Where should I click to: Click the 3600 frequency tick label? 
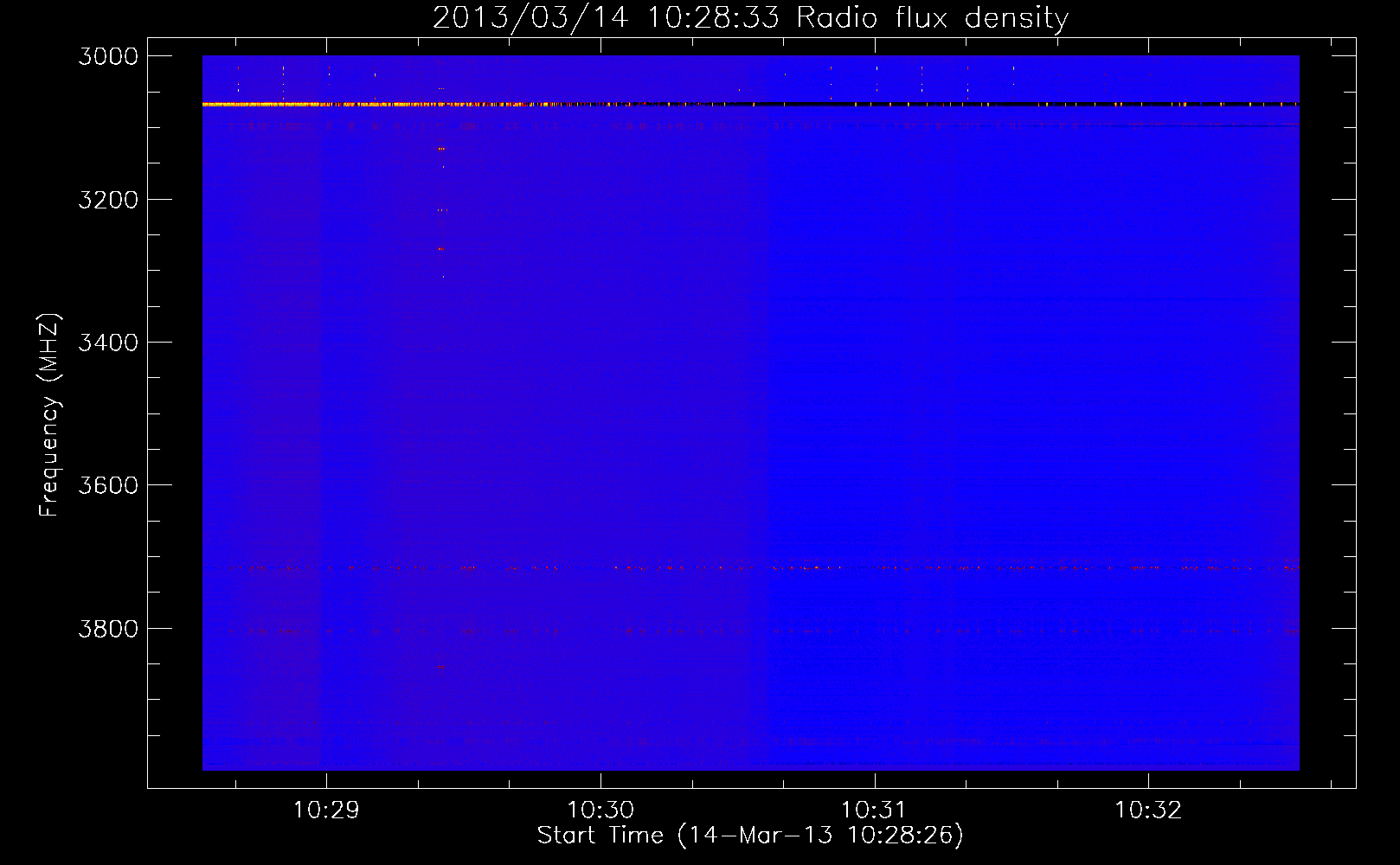click(108, 485)
